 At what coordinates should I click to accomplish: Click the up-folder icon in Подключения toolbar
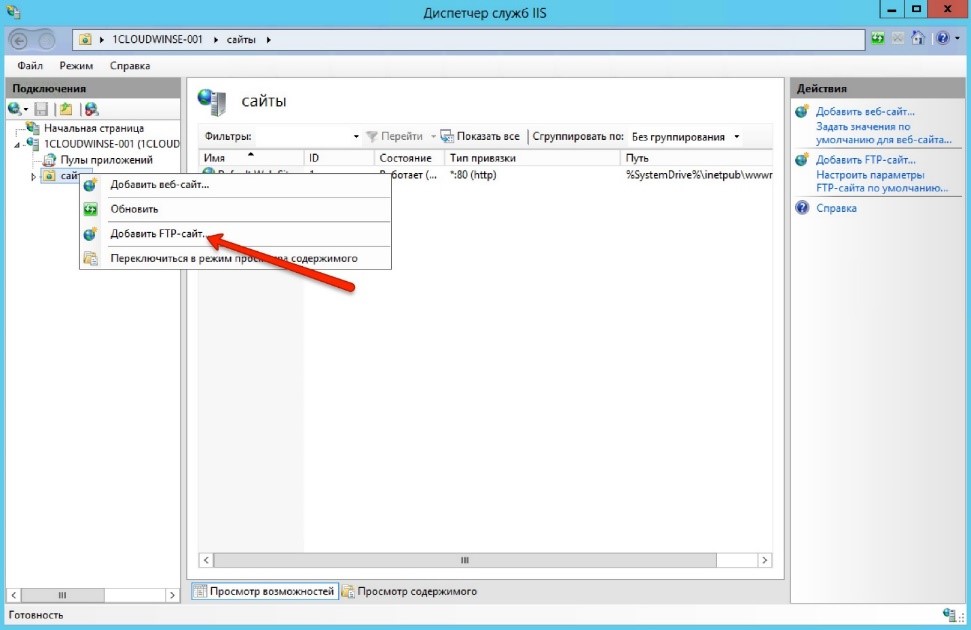click(x=65, y=109)
